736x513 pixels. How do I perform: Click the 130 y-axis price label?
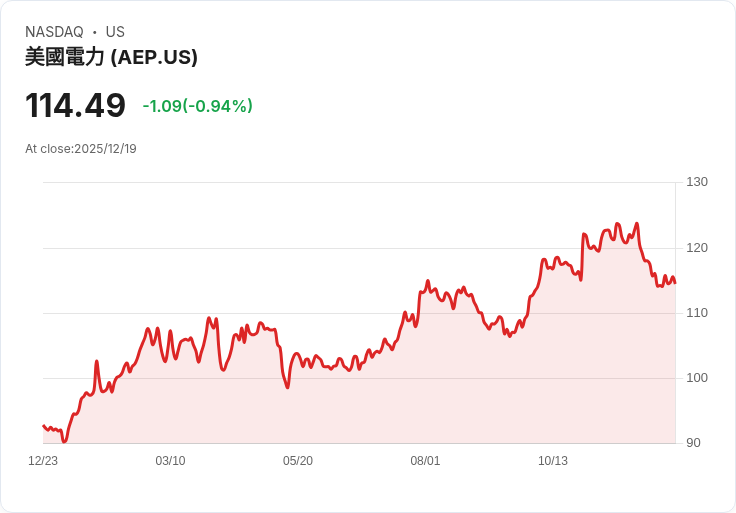[x=697, y=182]
